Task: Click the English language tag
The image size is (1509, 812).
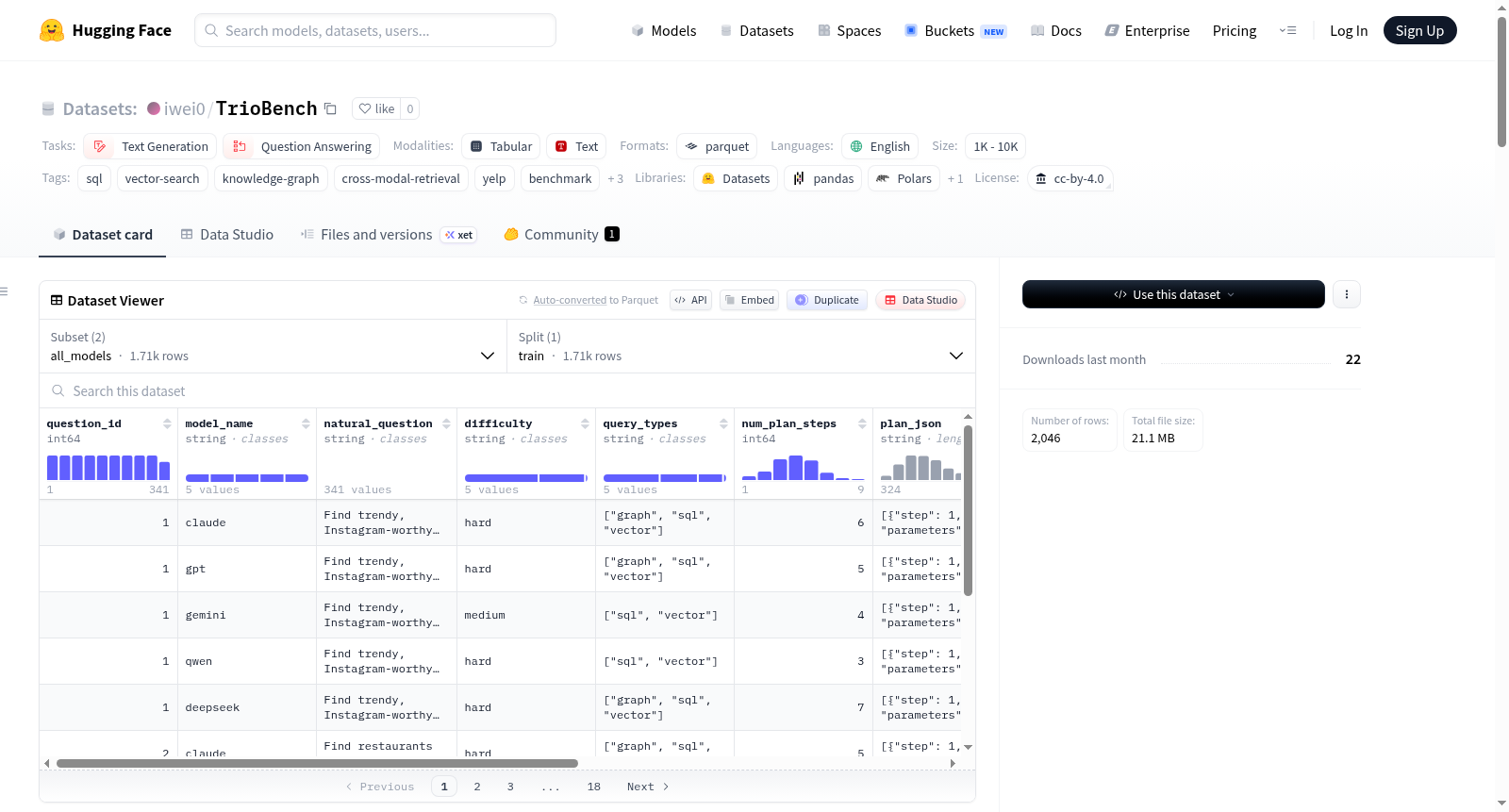Action: coord(879,146)
